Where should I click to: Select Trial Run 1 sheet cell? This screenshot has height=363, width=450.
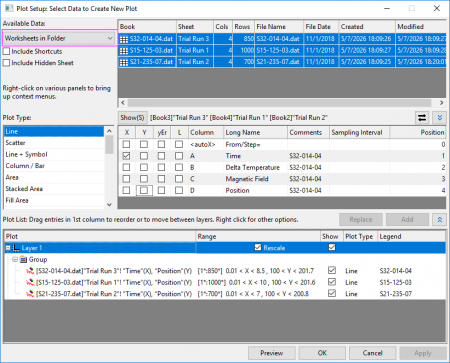click(x=195, y=50)
